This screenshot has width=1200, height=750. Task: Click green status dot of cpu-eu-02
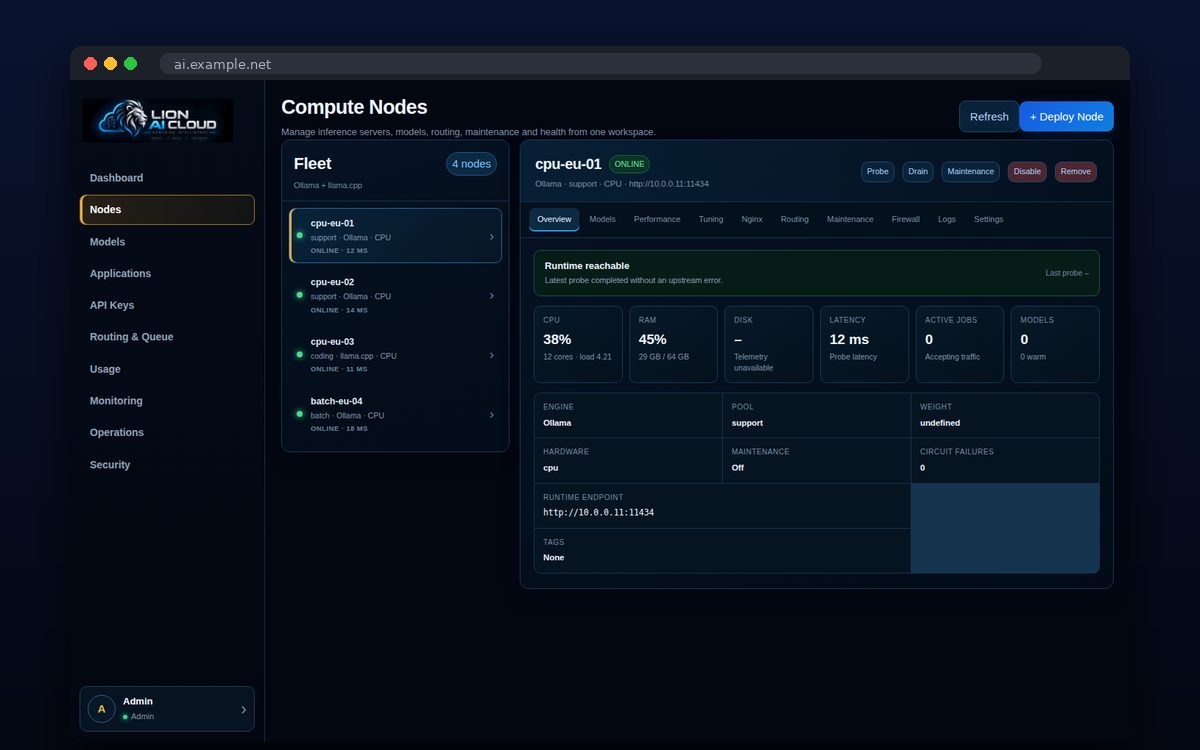tap(299, 295)
